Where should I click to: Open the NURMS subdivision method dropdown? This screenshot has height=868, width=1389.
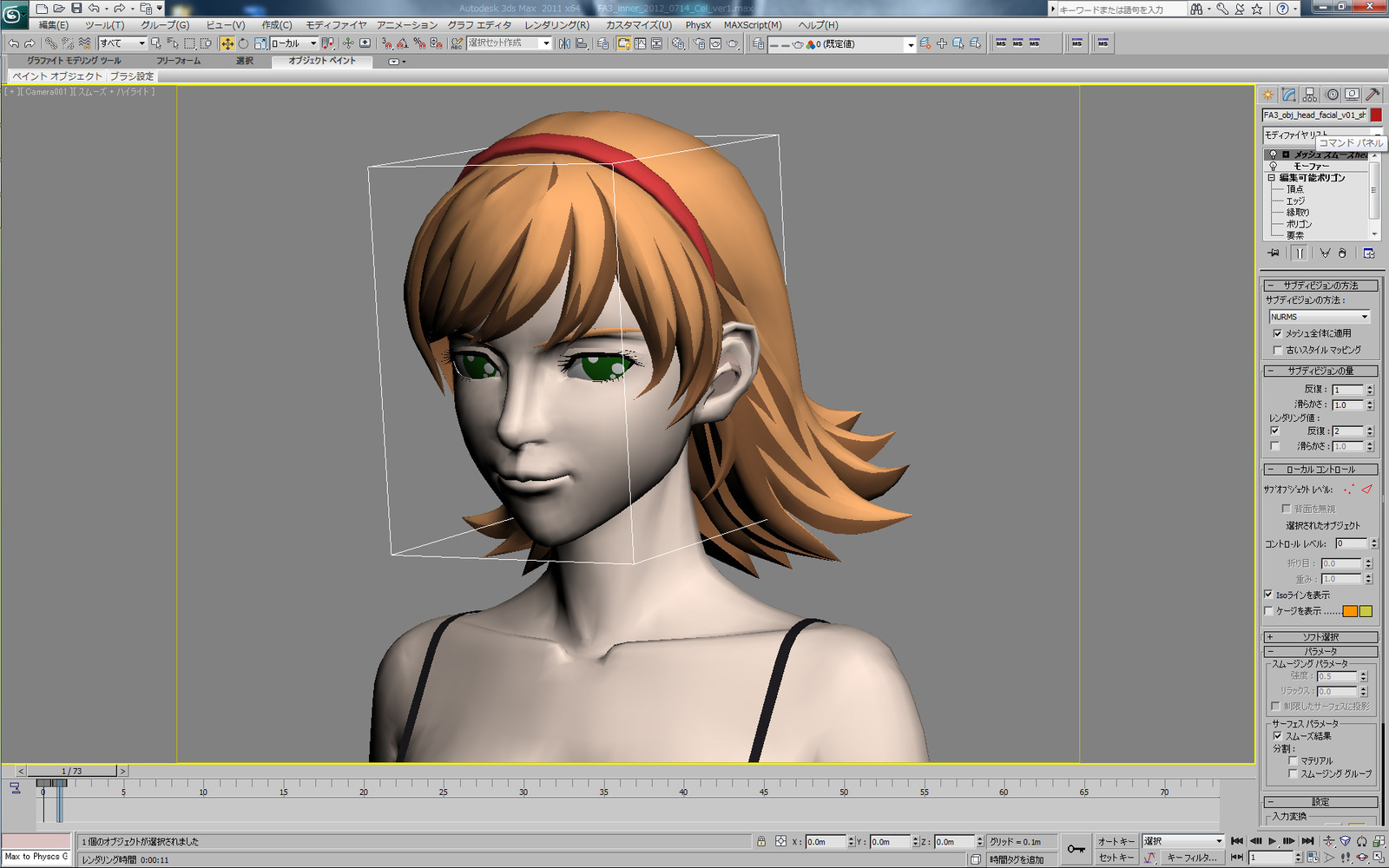(1365, 316)
